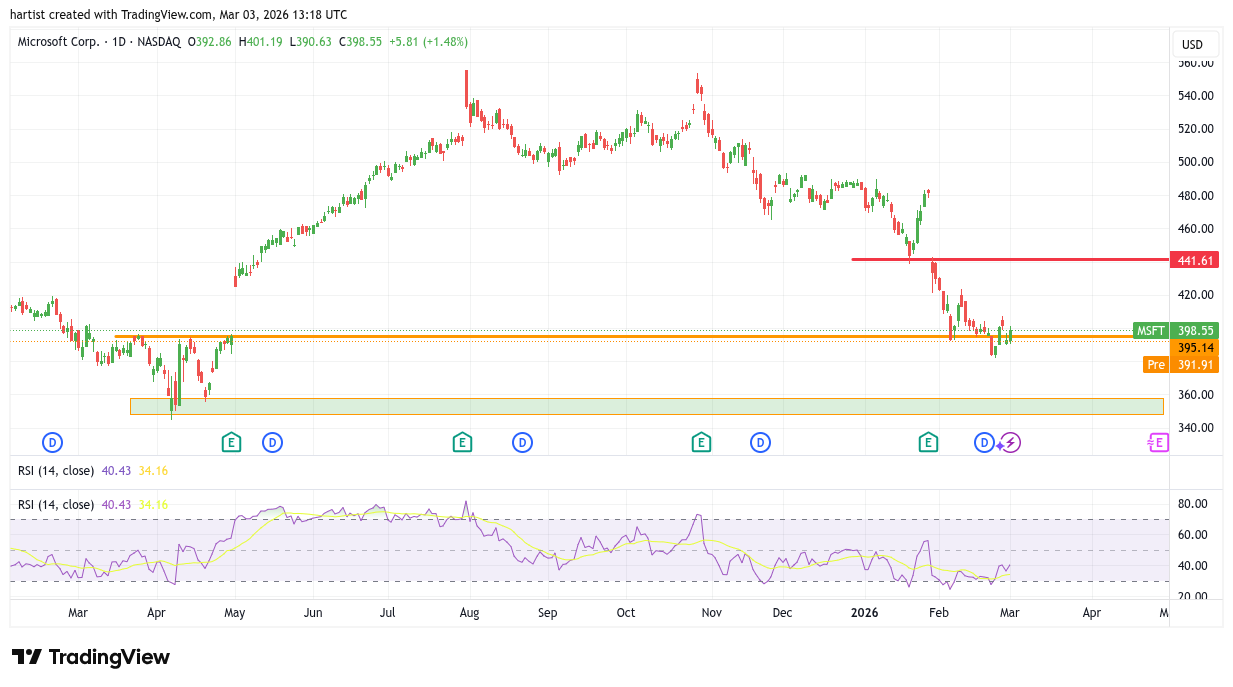Open the USD currency selector
The width and height of the screenshot is (1233, 687).
1193,44
